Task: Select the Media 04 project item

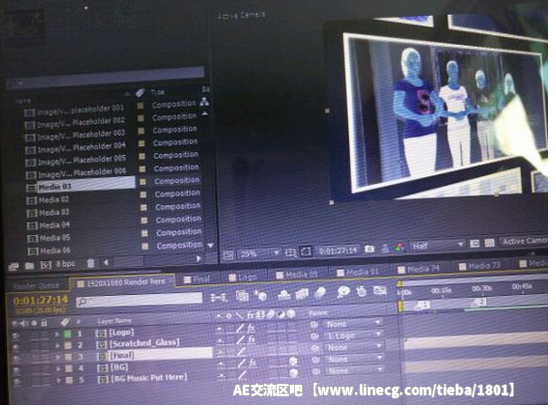Action: point(54,226)
